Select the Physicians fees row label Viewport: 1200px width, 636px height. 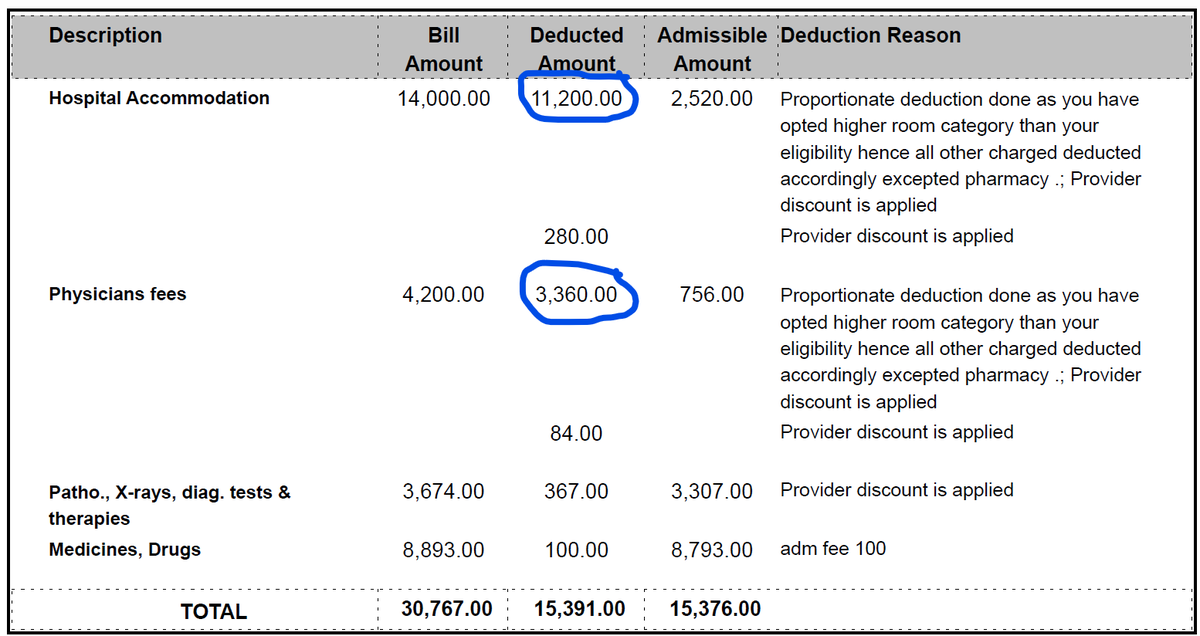118,294
